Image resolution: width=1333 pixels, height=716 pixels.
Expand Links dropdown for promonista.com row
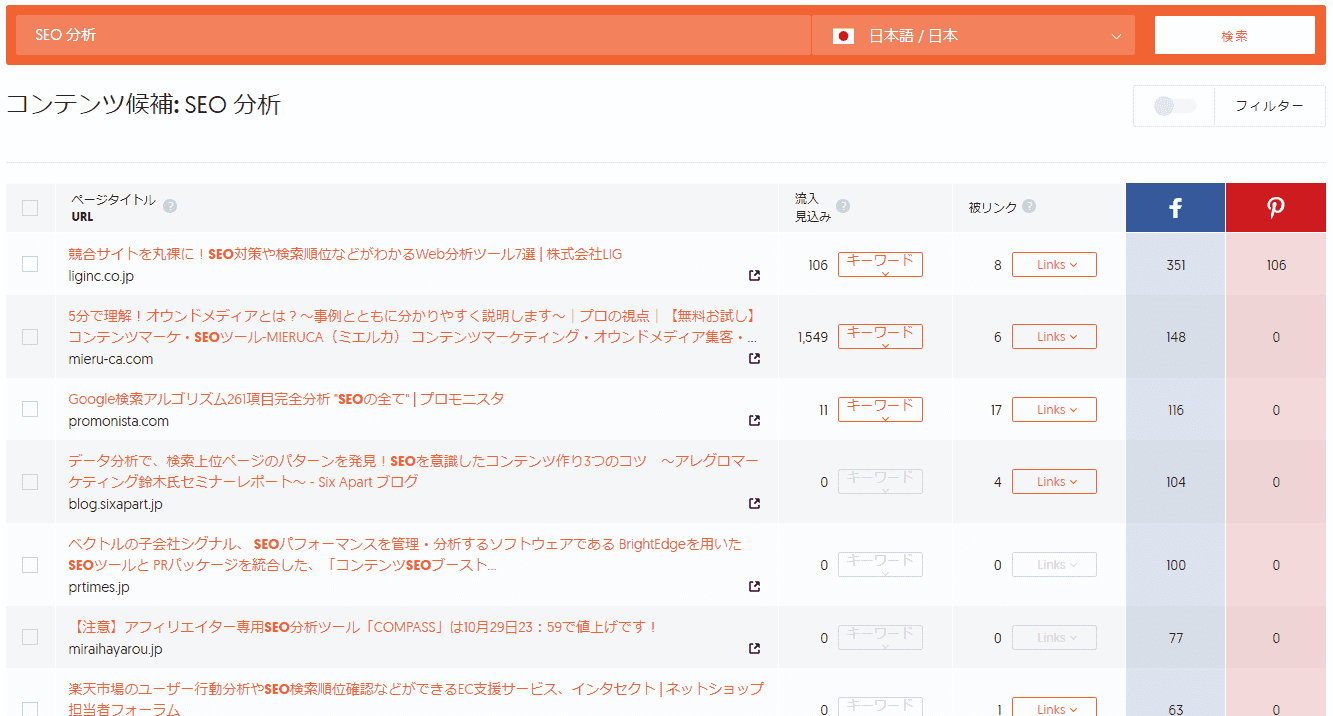click(x=1054, y=410)
